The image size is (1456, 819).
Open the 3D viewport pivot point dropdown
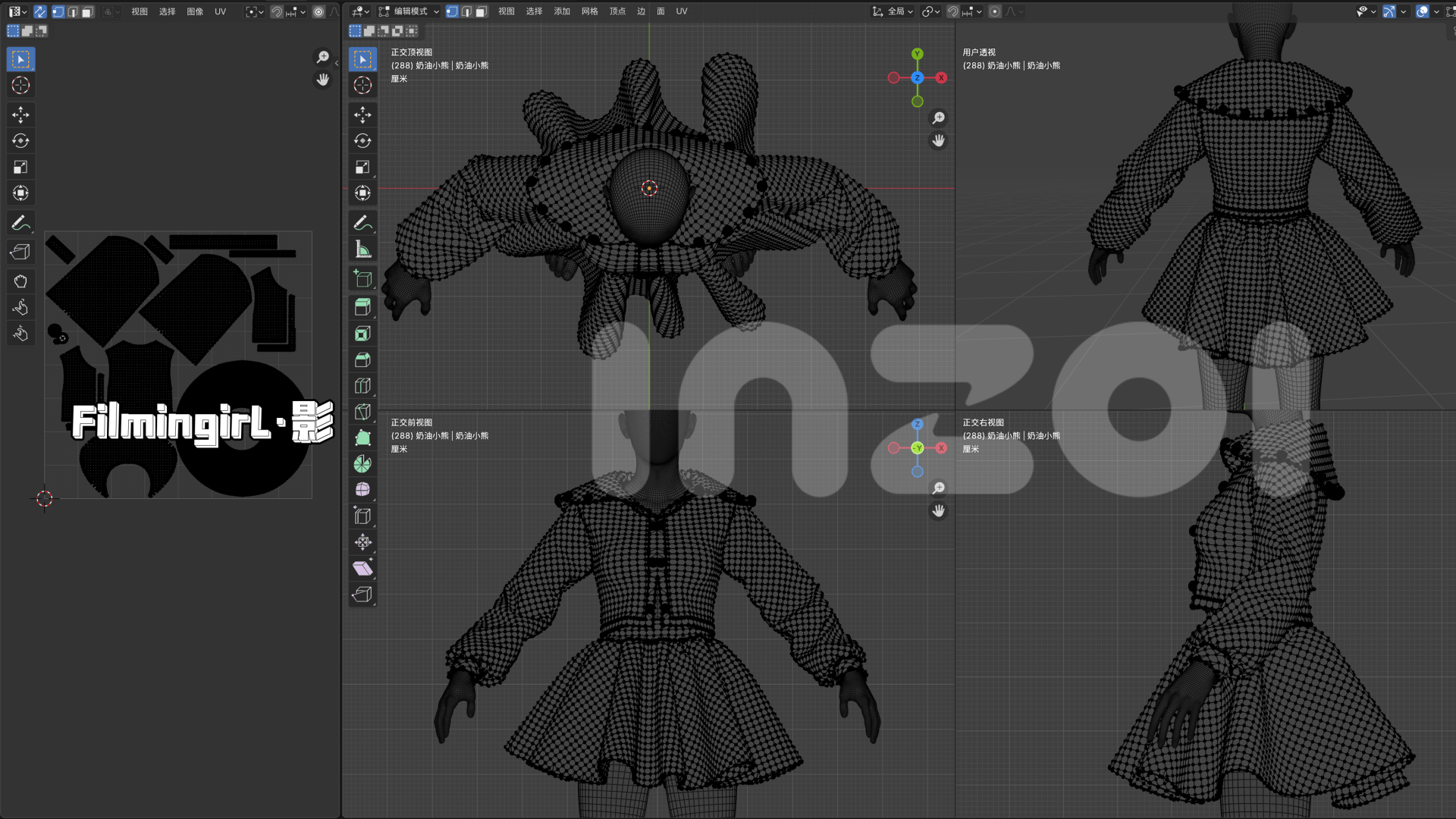931,11
